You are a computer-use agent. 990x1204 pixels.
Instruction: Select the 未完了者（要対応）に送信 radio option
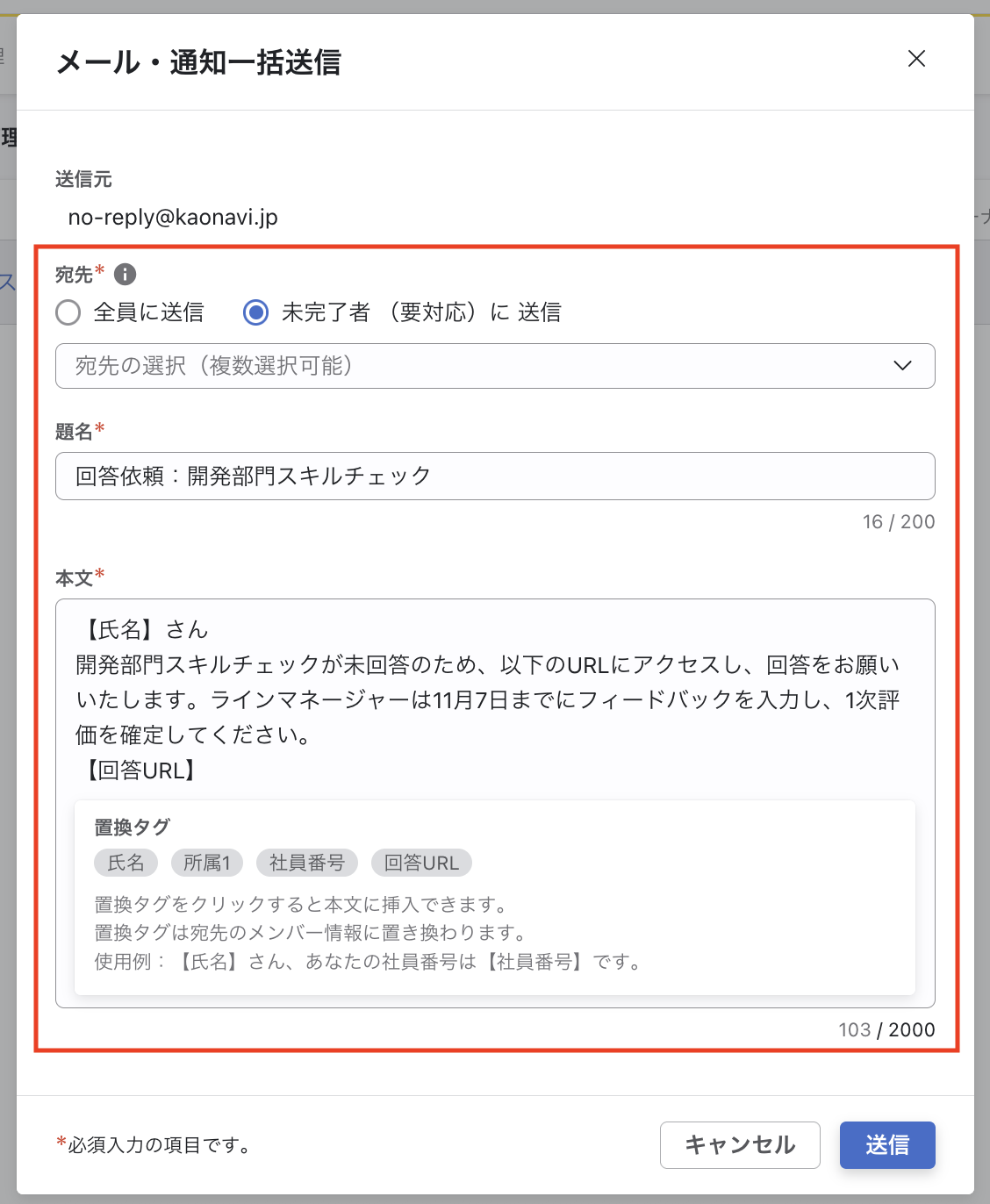coord(256,312)
